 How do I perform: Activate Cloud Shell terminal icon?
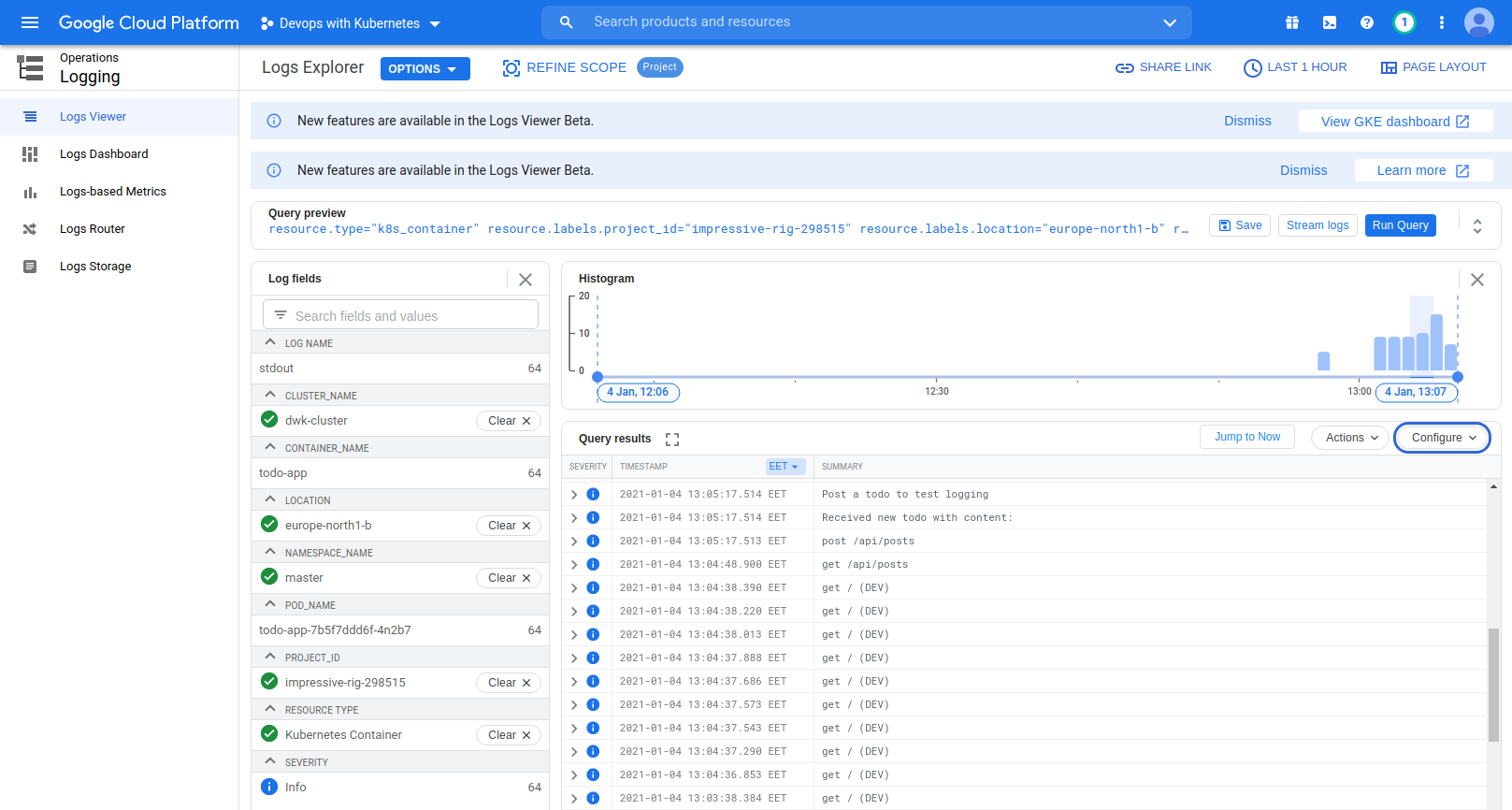(x=1330, y=22)
